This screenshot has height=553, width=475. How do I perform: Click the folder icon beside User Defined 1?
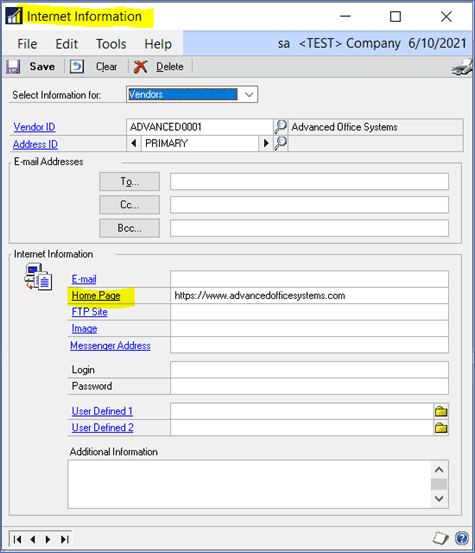(441, 411)
